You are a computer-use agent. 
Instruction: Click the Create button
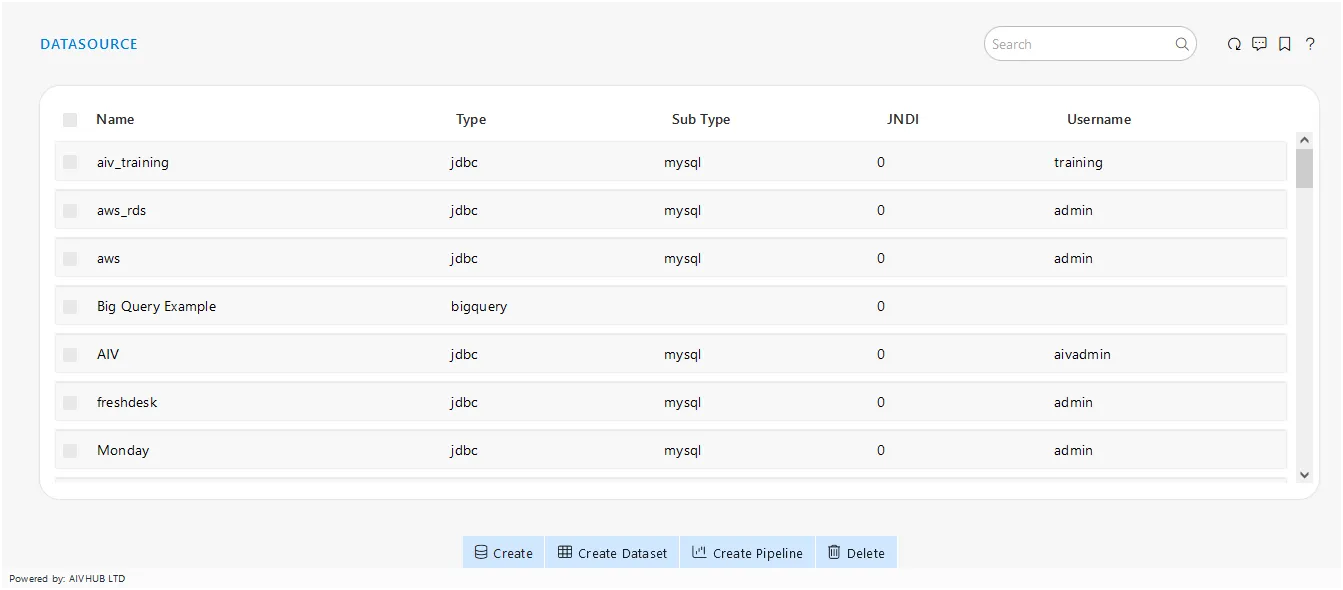coord(503,553)
